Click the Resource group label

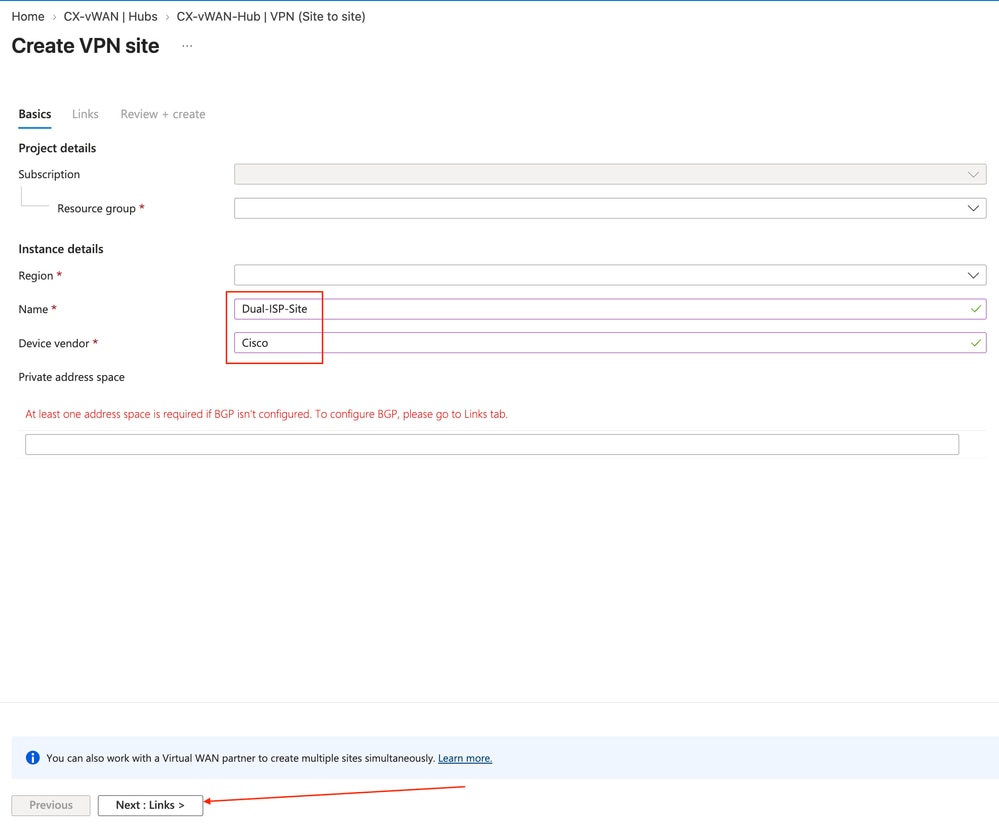[96, 208]
